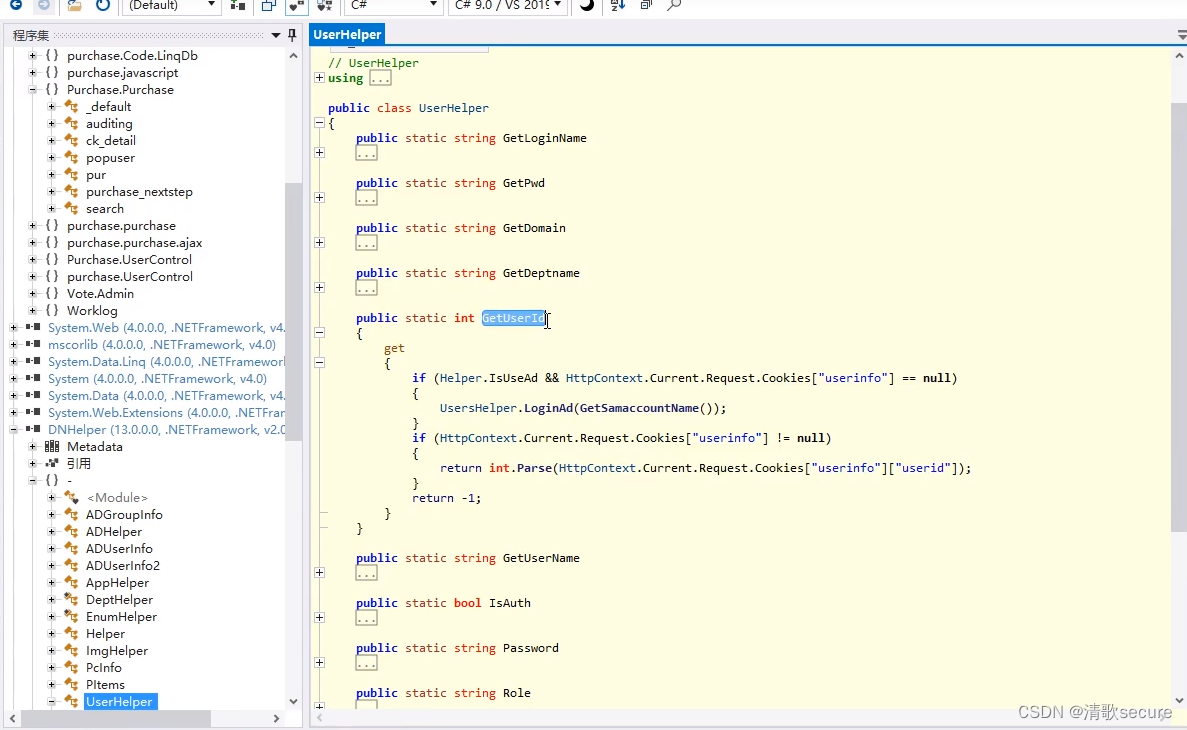Select the purchase.javascript namespace
The height and width of the screenshot is (730, 1187).
coord(123,73)
